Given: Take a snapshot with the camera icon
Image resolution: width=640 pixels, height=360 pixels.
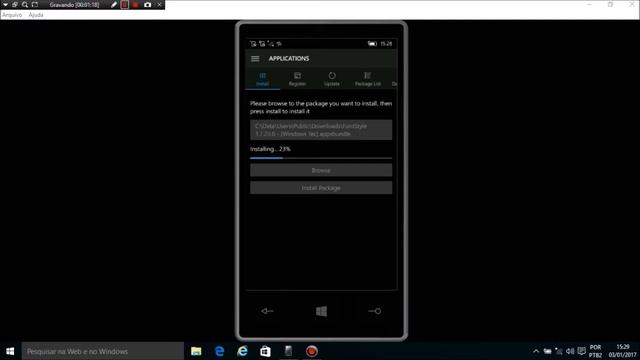Looking at the screenshot, I should (x=147, y=4).
